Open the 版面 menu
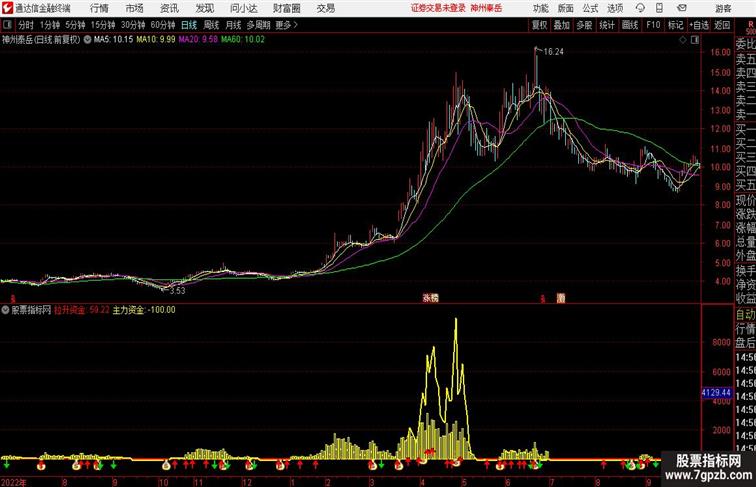The image size is (756, 487). pos(566,8)
